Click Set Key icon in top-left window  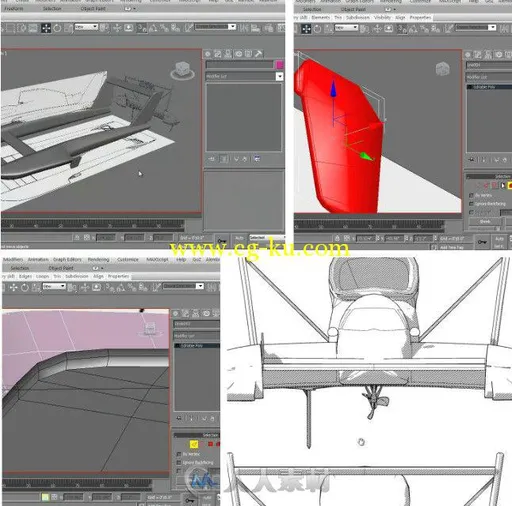click(222, 241)
